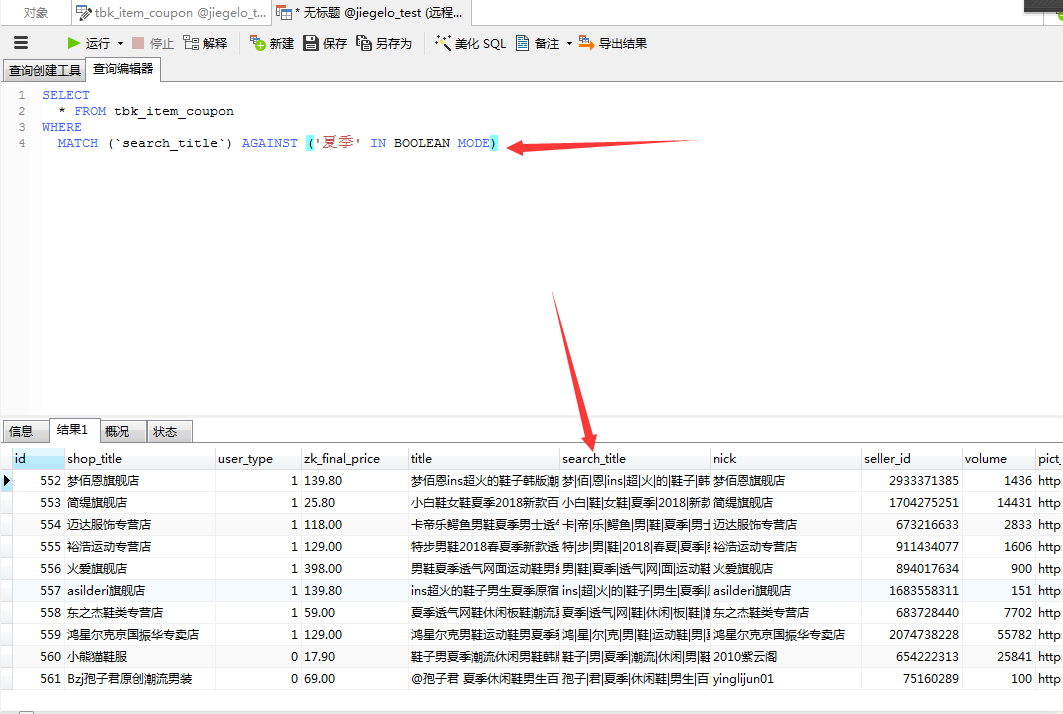Select the cell with id 553
Viewport: 1063px width, 714px height.
pyautogui.click(x=39, y=503)
